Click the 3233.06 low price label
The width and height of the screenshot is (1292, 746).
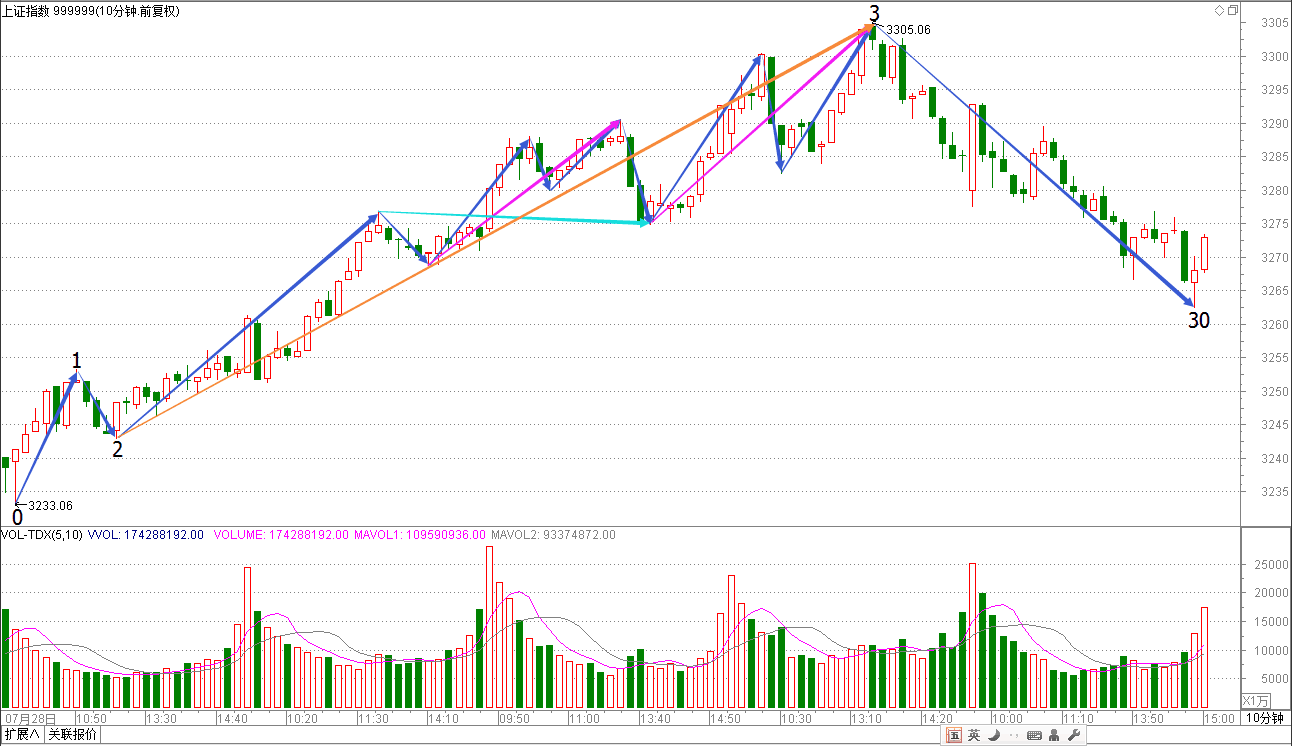50,506
